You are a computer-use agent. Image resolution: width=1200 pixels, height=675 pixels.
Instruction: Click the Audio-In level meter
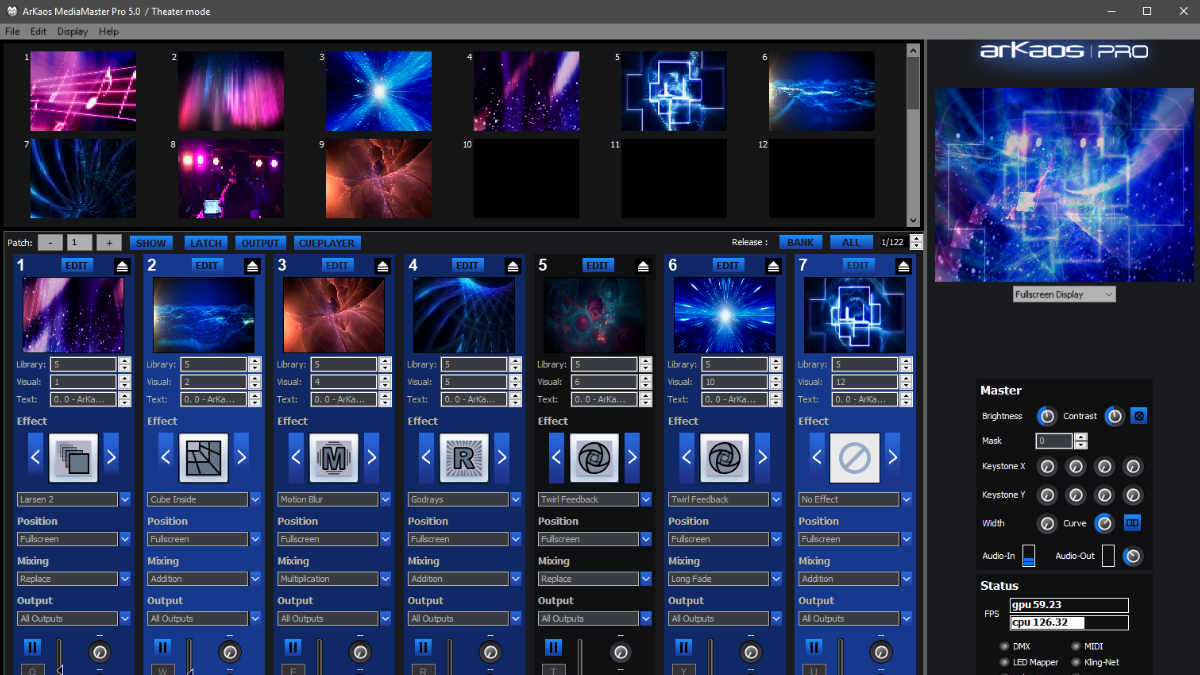tap(1028, 556)
